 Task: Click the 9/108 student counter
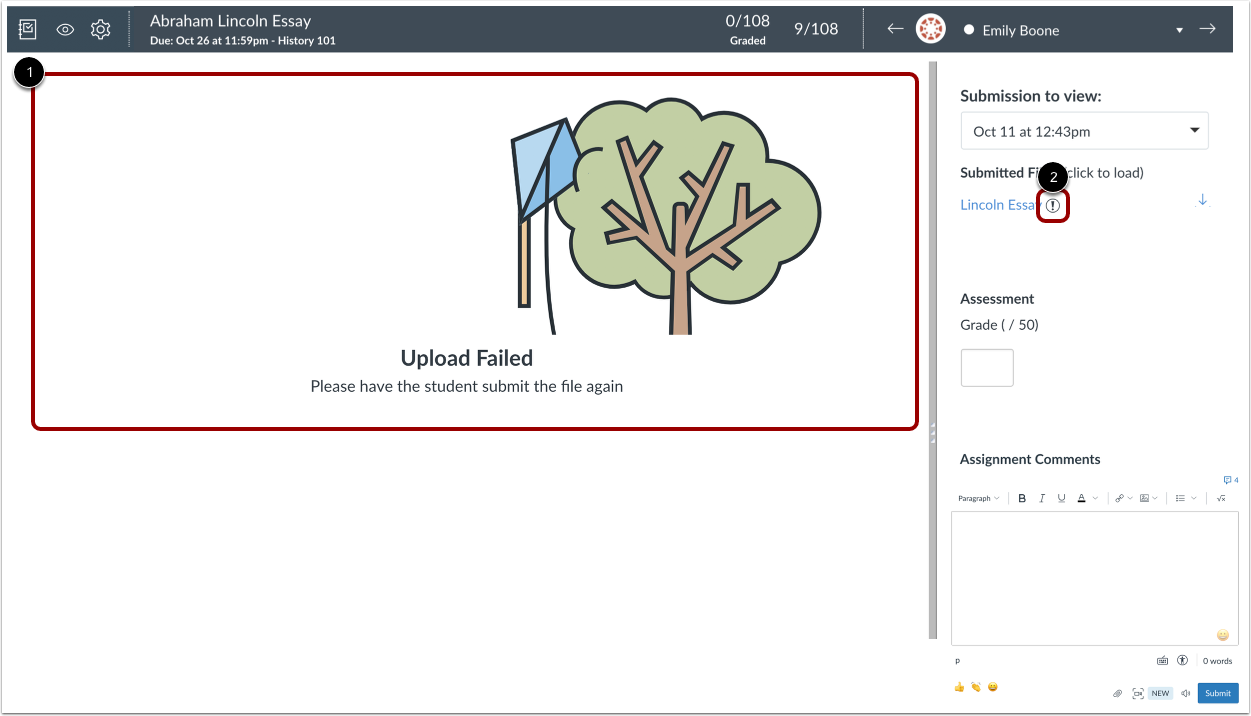tap(816, 29)
